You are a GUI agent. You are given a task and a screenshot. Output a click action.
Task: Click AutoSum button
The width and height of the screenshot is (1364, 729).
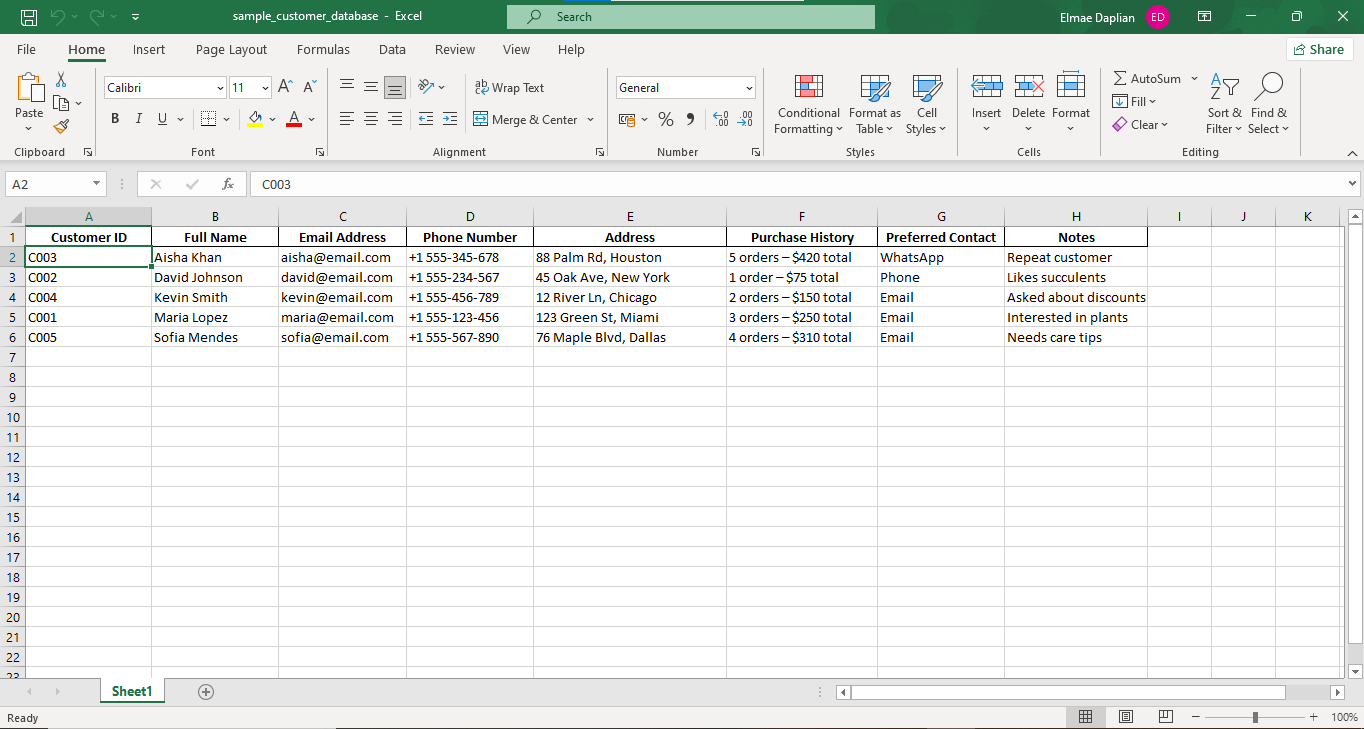click(x=1147, y=78)
